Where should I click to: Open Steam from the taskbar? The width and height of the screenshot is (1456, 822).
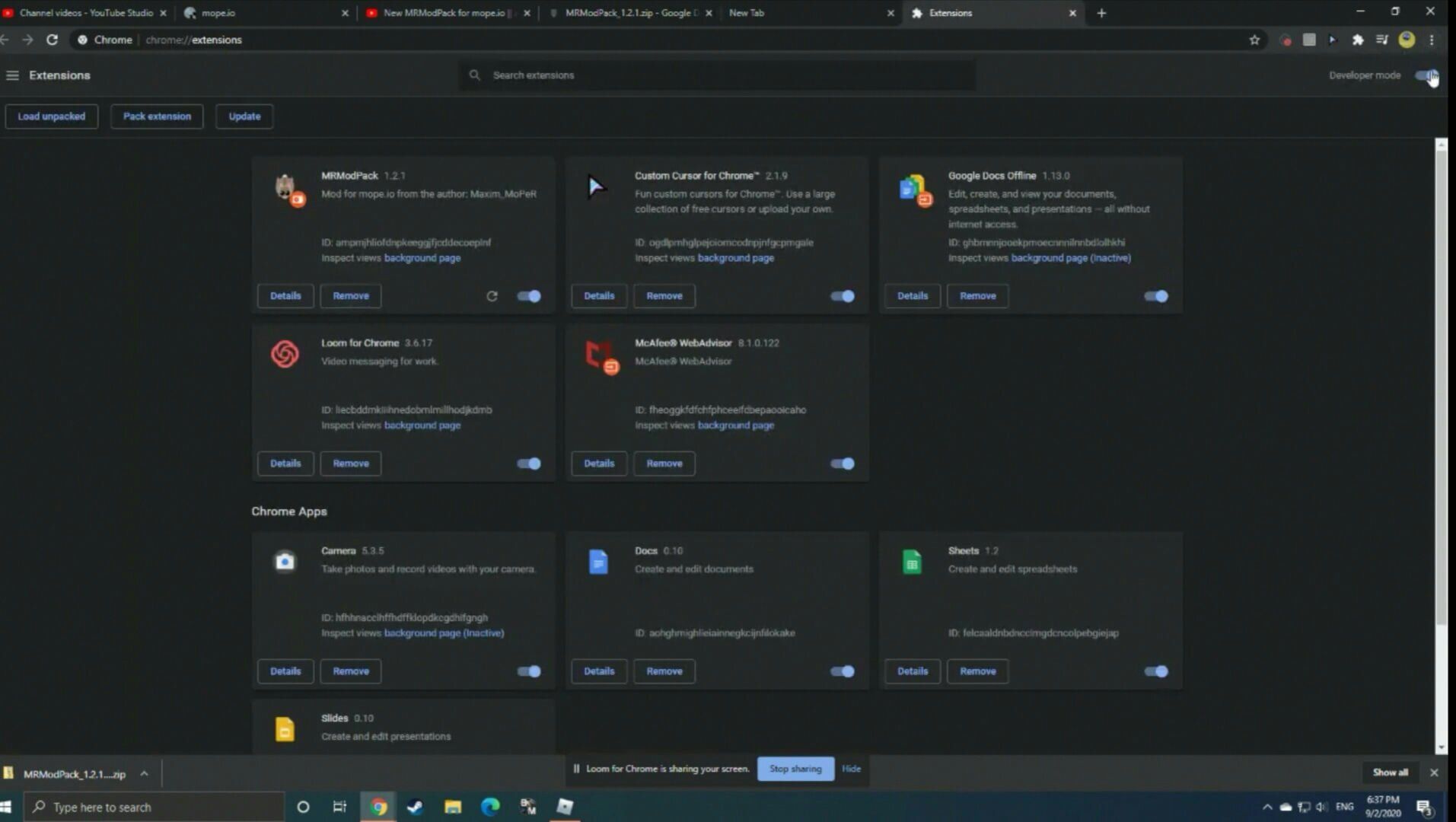pos(415,807)
